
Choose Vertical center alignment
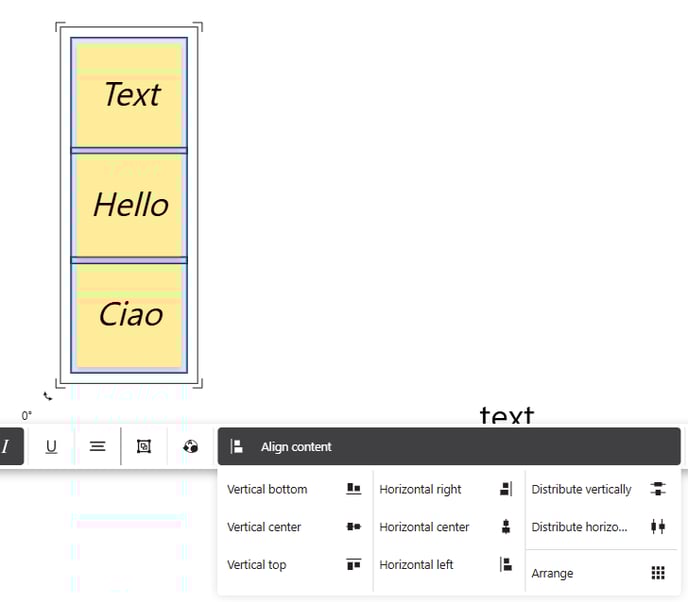tap(294, 527)
